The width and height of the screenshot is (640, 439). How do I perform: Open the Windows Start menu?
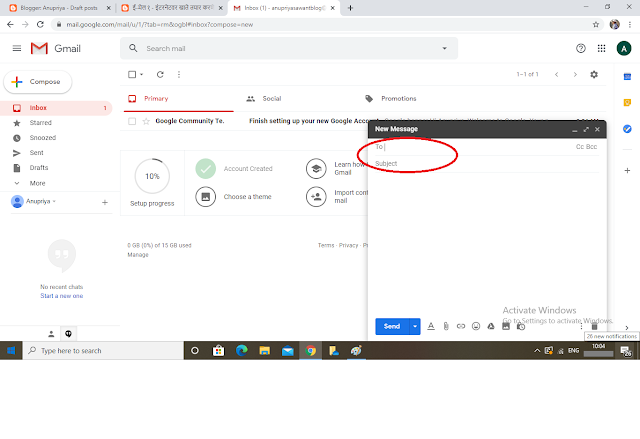(x=11, y=351)
